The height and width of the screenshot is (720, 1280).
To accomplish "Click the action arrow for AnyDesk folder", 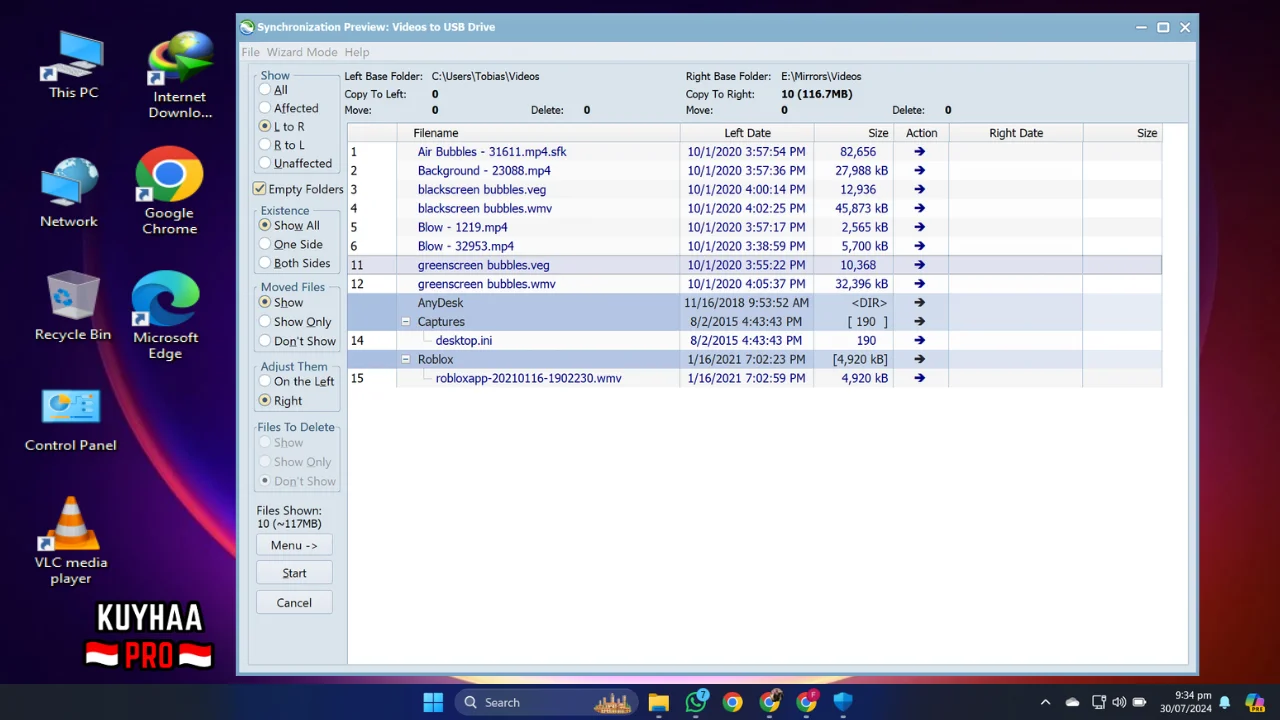I will pyautogui.click(x=919, y=303).
